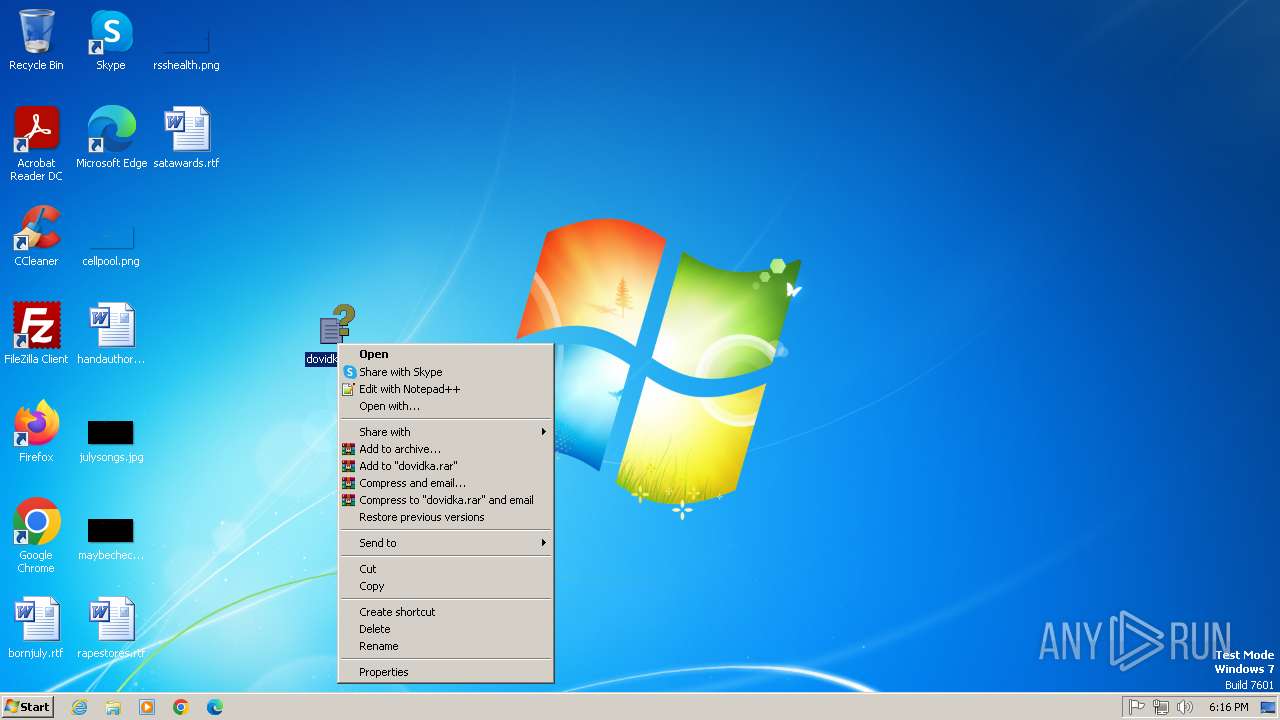Open the network tray icon
The image size is (1280, 720).
tap(1161, 707)
